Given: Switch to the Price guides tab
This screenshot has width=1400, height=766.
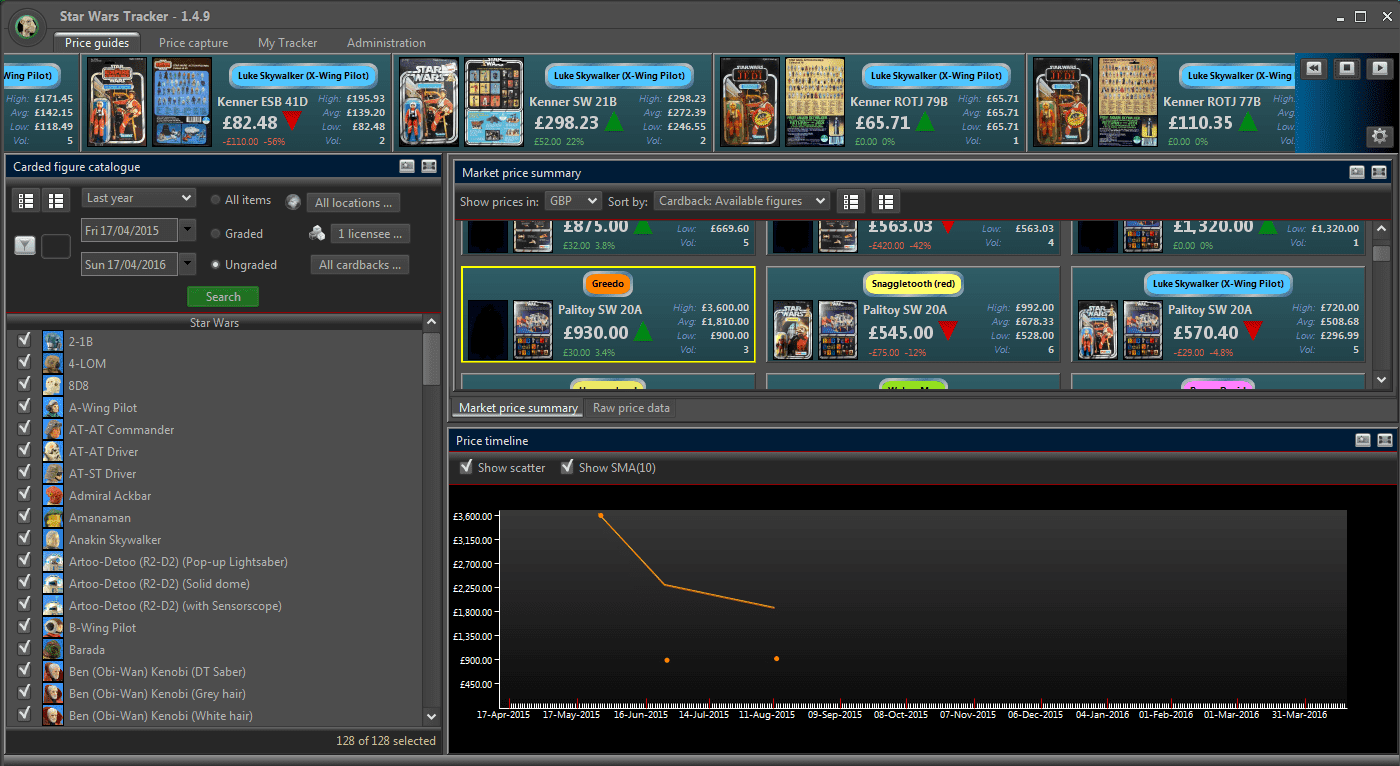Looking at the screenshot, I should (x=97, y=43).
